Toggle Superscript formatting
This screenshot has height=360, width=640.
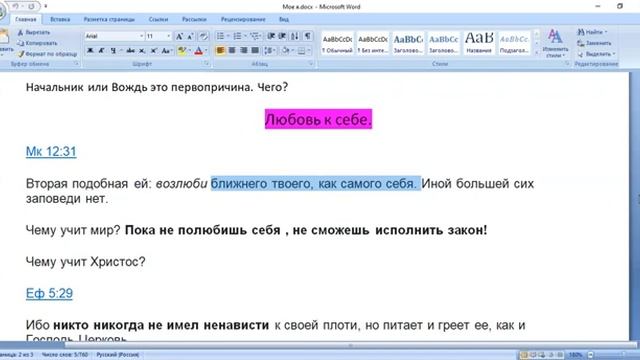click(x=153, y=51)
